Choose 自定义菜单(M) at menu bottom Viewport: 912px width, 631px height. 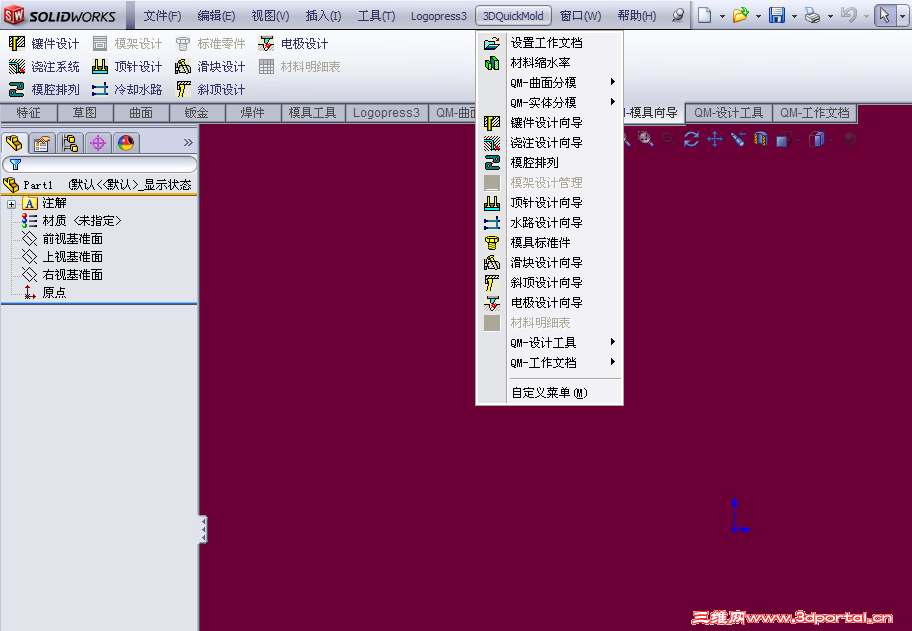(550, 393)
